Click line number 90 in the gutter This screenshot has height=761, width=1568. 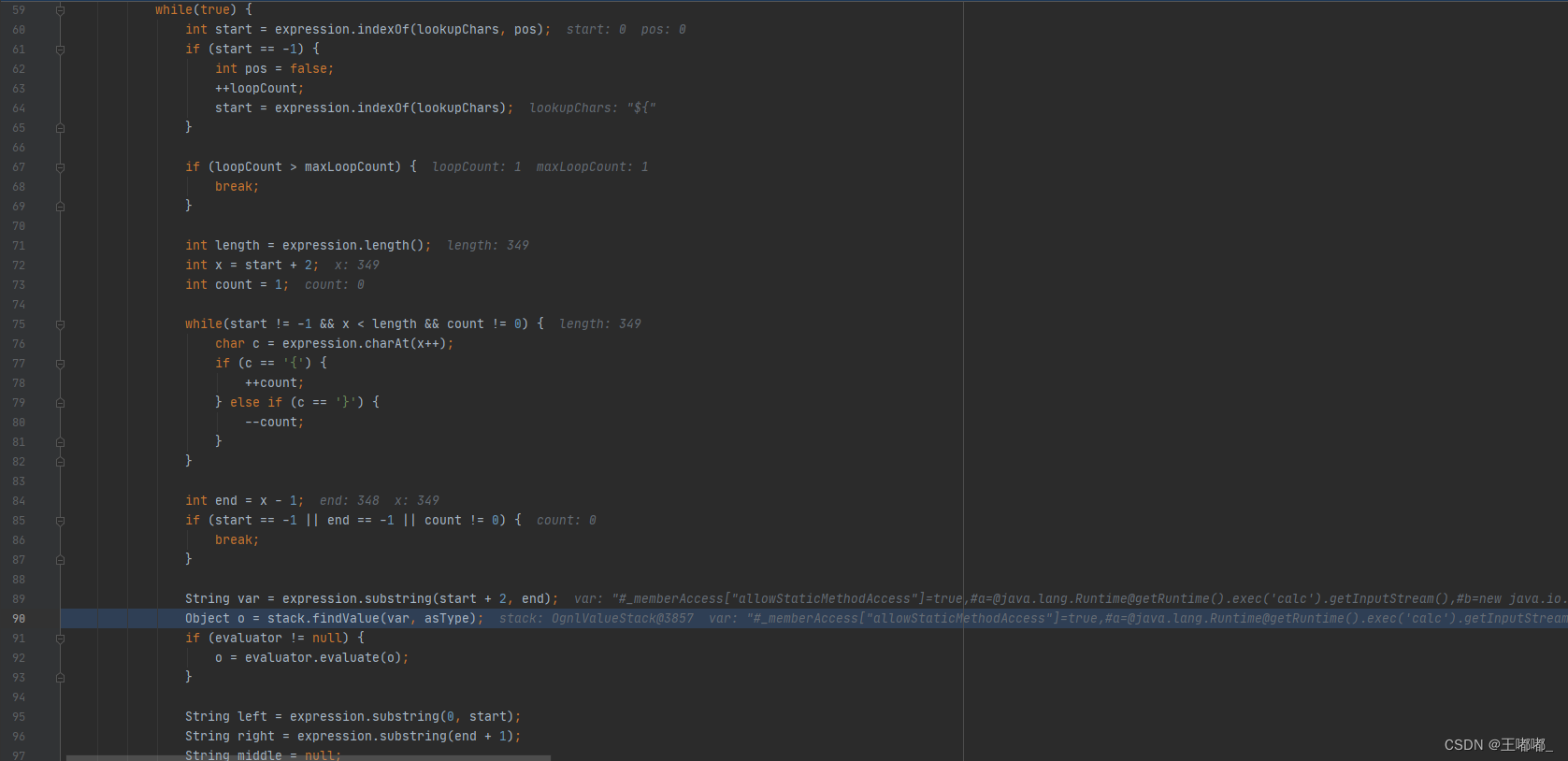19,619
